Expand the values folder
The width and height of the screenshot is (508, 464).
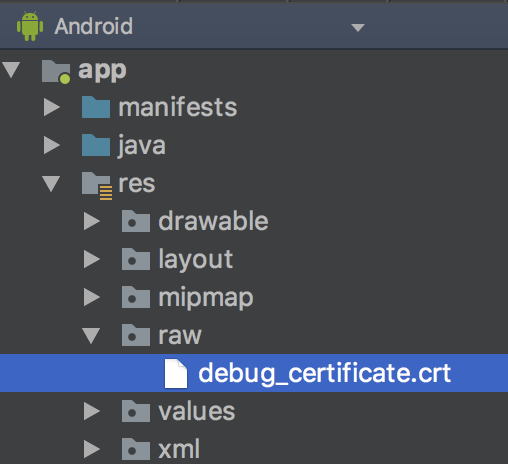tap(92, 411)
